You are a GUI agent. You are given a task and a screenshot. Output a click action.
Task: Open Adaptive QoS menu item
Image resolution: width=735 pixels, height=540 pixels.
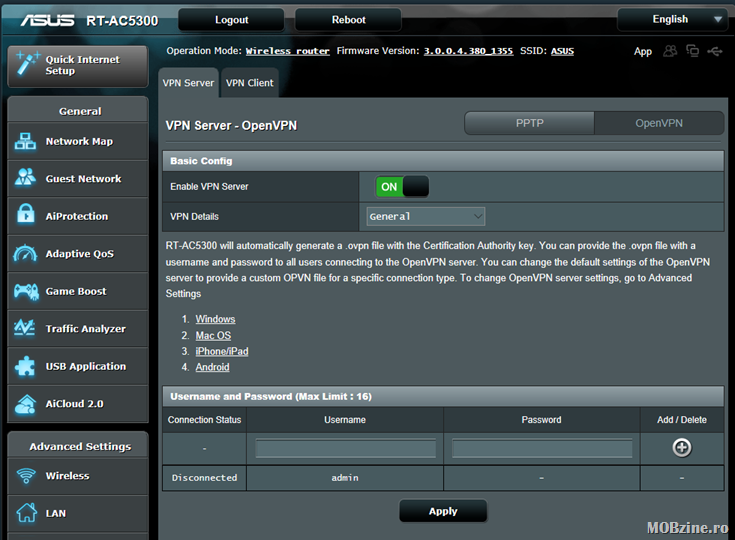78,254
